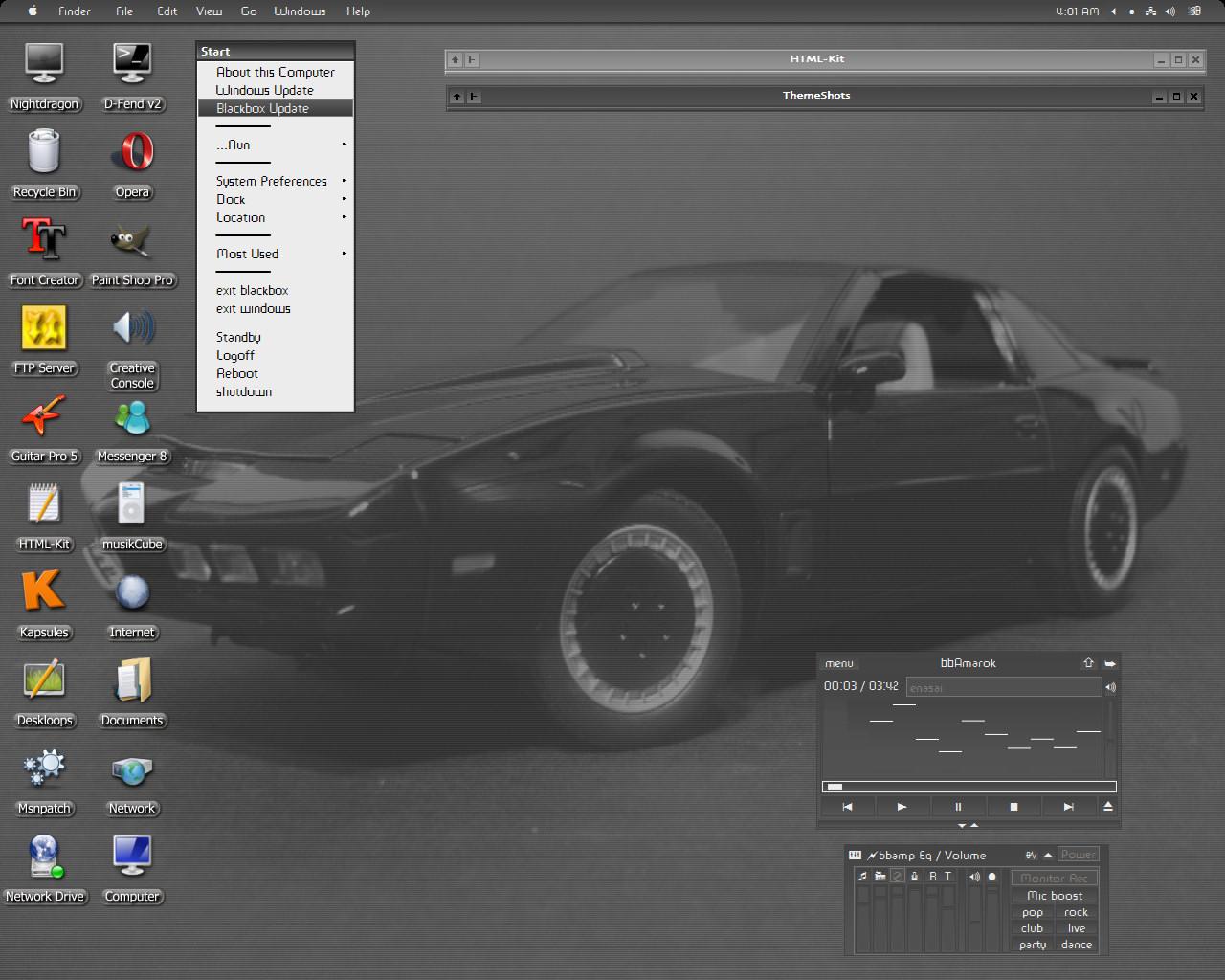This screenshot has height=980, width=1225.
Task: Enable the rock equalizer preset
Action: point(1076,912)
